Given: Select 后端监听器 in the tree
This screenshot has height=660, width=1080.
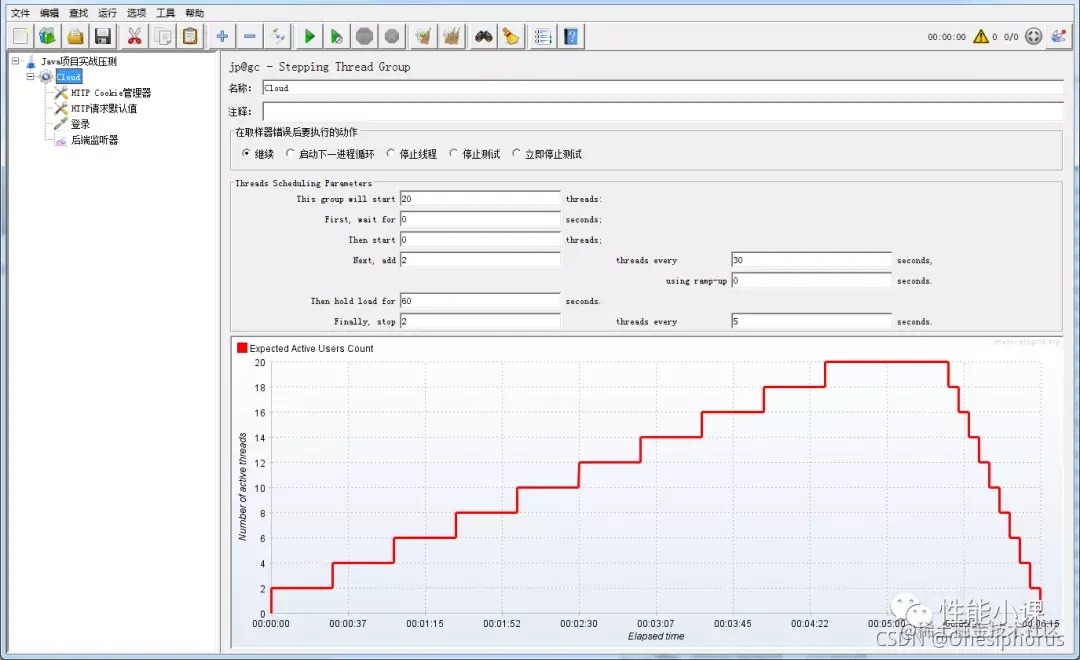Looking at the screenshot, I should tap(94, 140).
